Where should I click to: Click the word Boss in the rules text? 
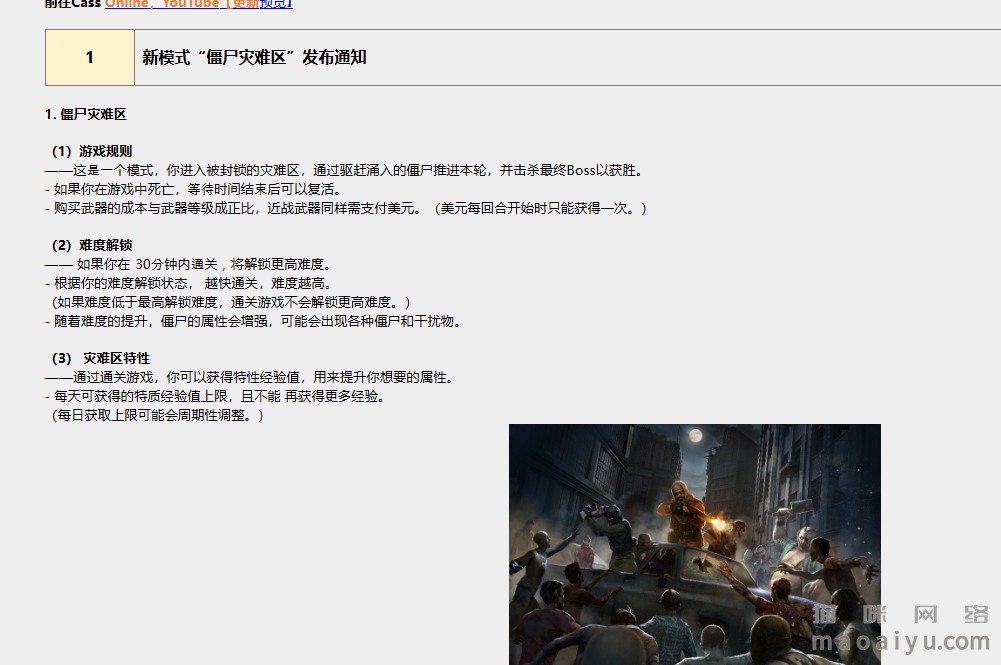(581, 170)
